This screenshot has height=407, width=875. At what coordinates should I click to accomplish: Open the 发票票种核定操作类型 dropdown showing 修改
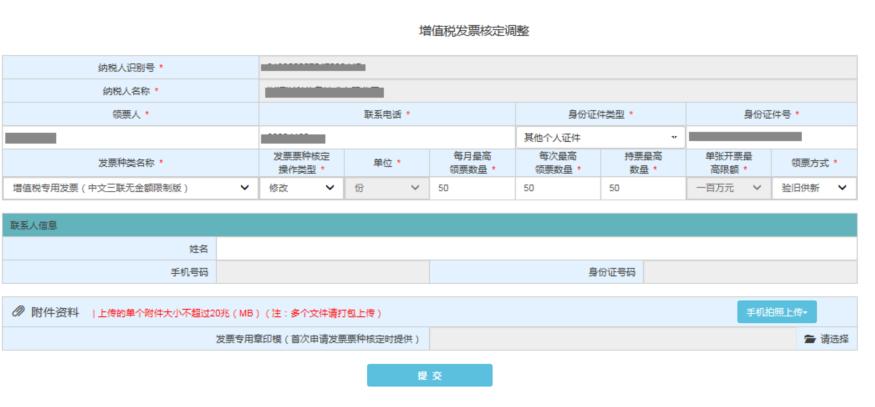[x=301, y=187]
